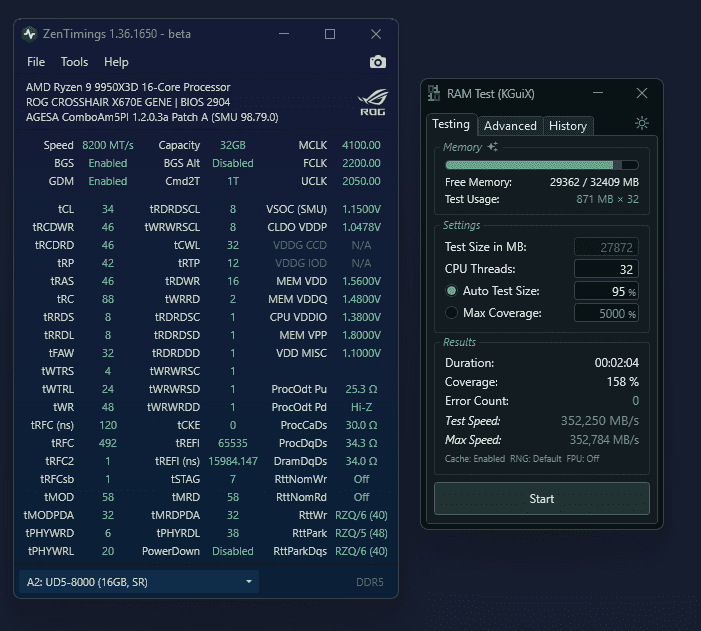This screenshot has height=631, width=701.
Task: Click the tRFC value 492
Action: pyautogui.click(x=108, y=443)
